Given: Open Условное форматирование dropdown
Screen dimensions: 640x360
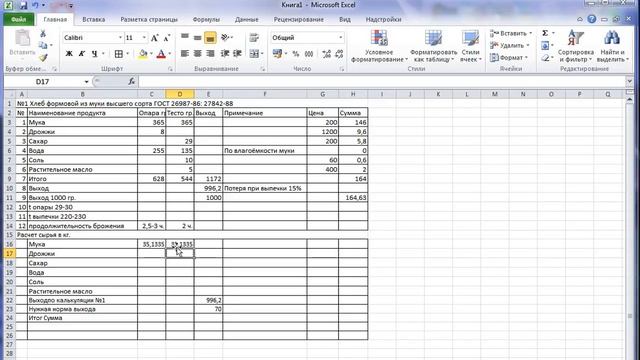Looking at the screenshot, I should click(379, 47).
